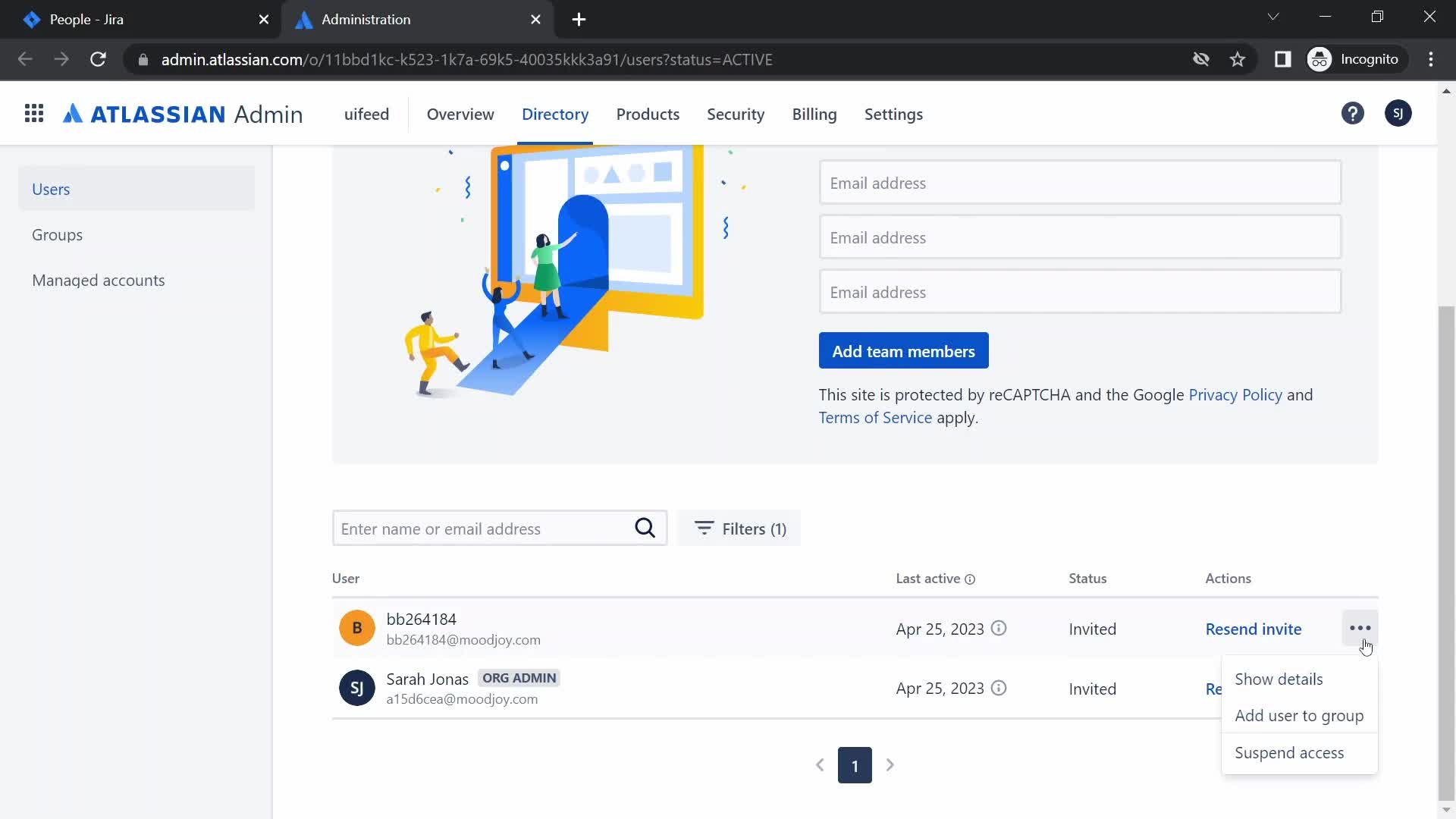This screenshot has width=1456, height=819.
Task: Navigate to previous page using back arrow
Action: click(25, 59)
